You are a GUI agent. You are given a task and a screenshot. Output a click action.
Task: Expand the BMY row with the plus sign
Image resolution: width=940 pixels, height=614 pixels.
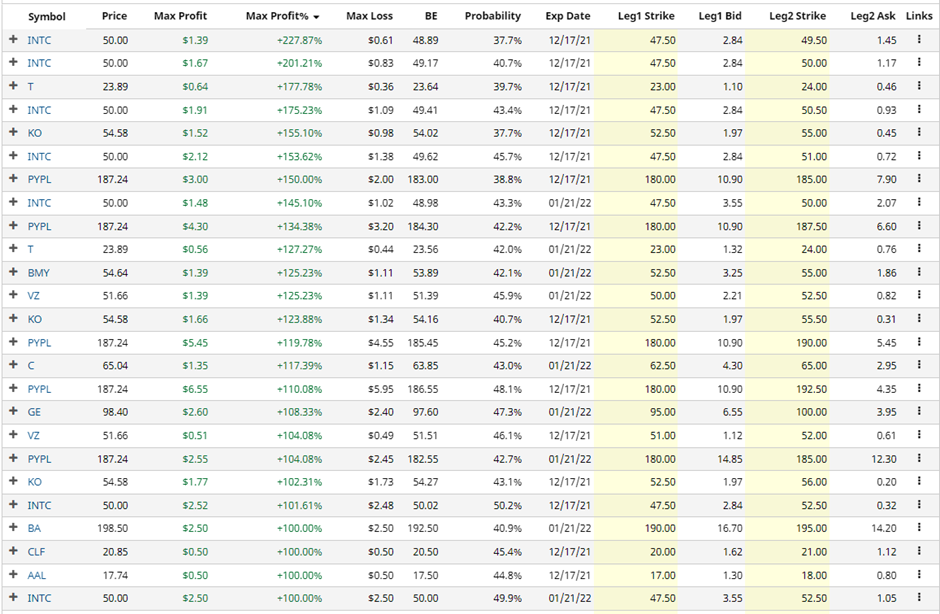(x=13, y=272)
